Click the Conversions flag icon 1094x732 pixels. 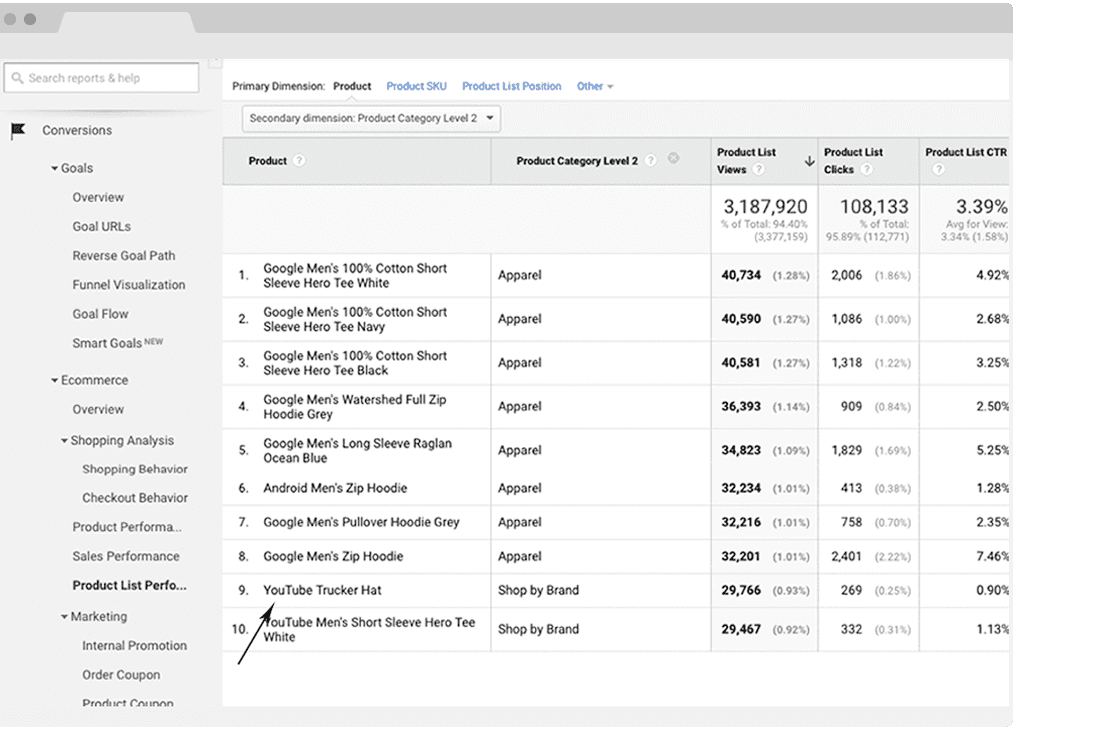pos(18,130)
